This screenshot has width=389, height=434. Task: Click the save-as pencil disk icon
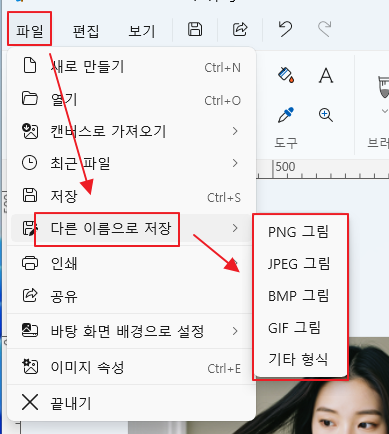coord(29,228)
